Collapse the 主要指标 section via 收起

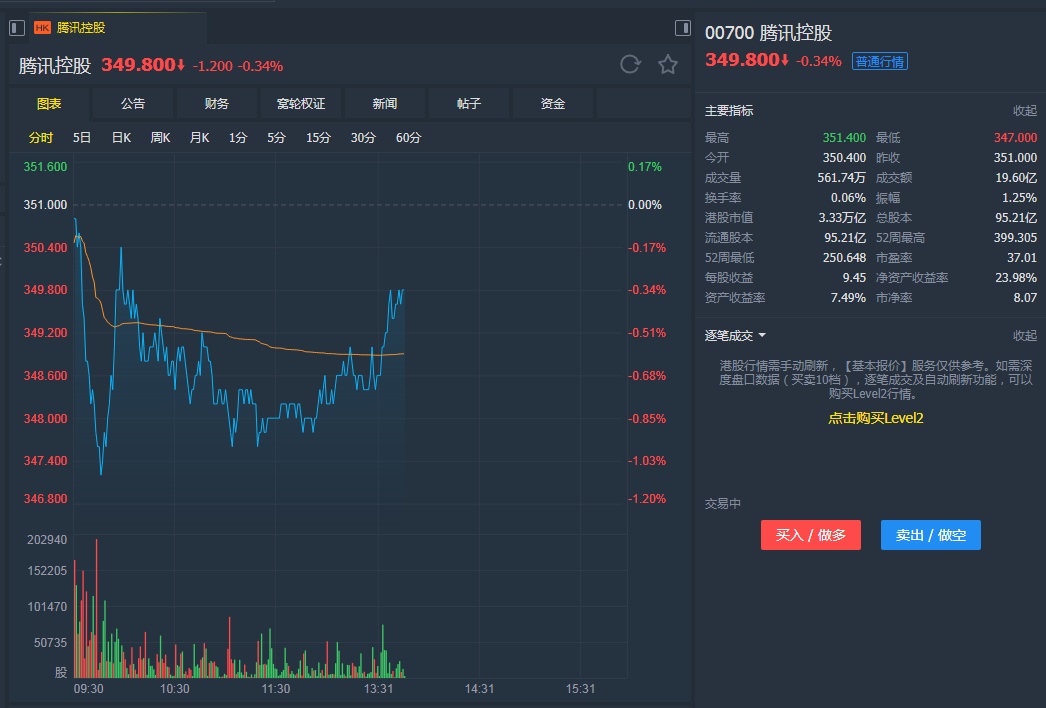point(1025,111)
